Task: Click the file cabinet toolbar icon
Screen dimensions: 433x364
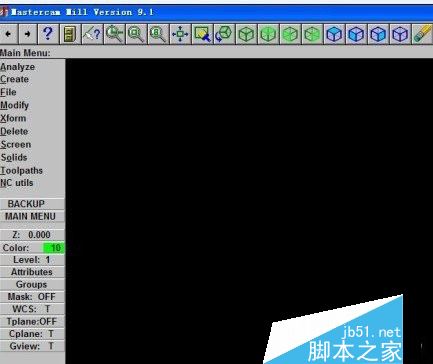Action: (x=70, y=34)
